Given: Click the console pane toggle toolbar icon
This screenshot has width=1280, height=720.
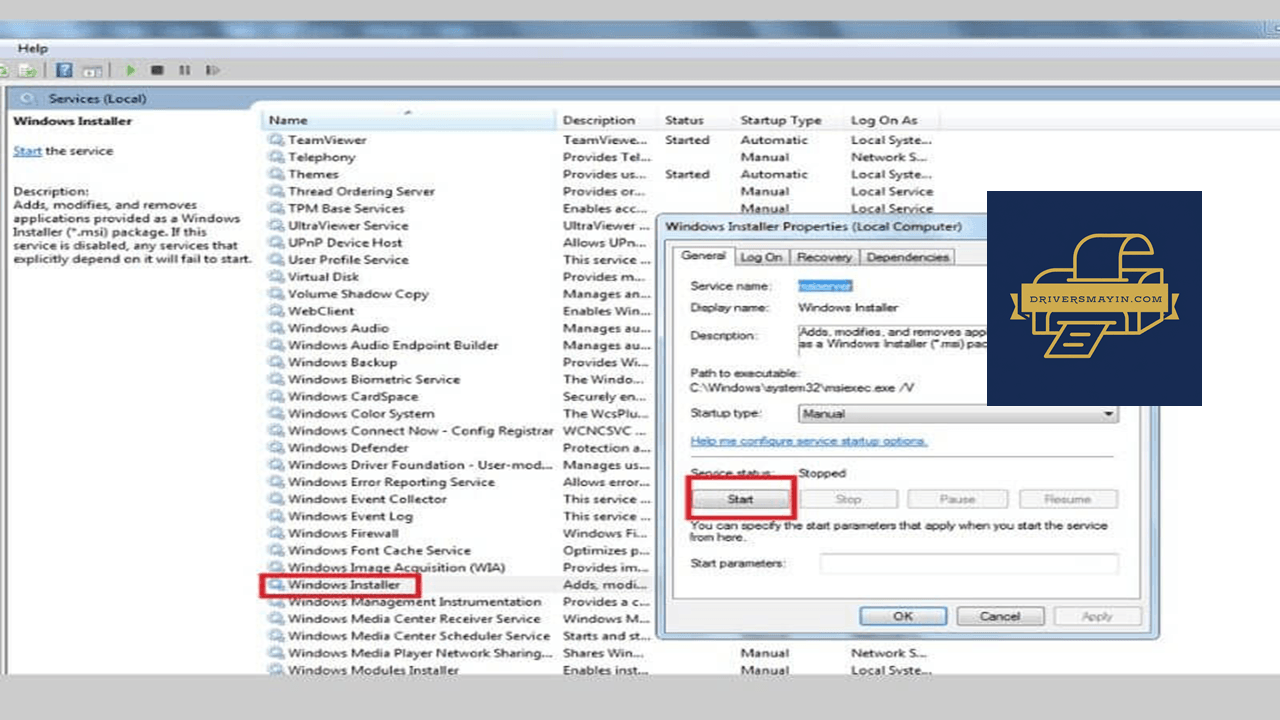Looking at the screenshot, I should tap(92, 70).
